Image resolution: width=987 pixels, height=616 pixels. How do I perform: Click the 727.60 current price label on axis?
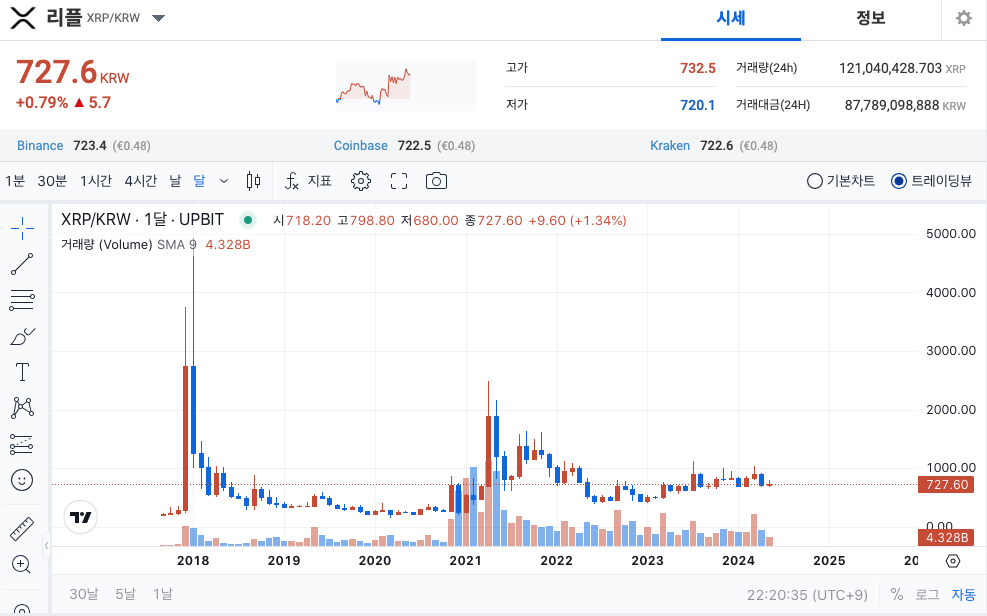pos(946,484)
